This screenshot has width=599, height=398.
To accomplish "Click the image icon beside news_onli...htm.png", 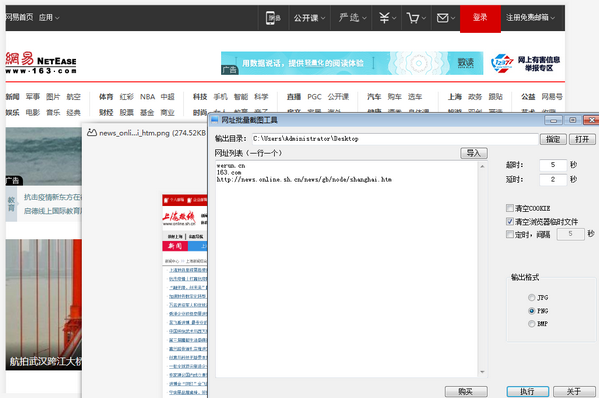I will point(92,133).
